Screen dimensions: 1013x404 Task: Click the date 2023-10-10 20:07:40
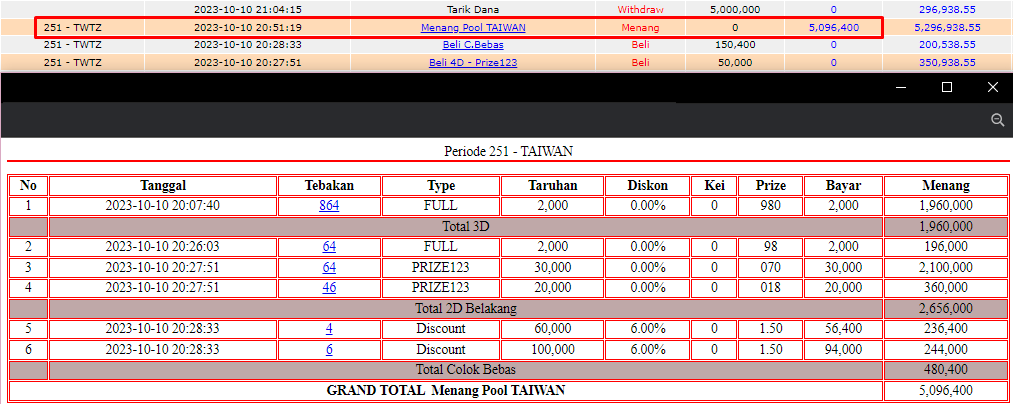coord(163,206)
